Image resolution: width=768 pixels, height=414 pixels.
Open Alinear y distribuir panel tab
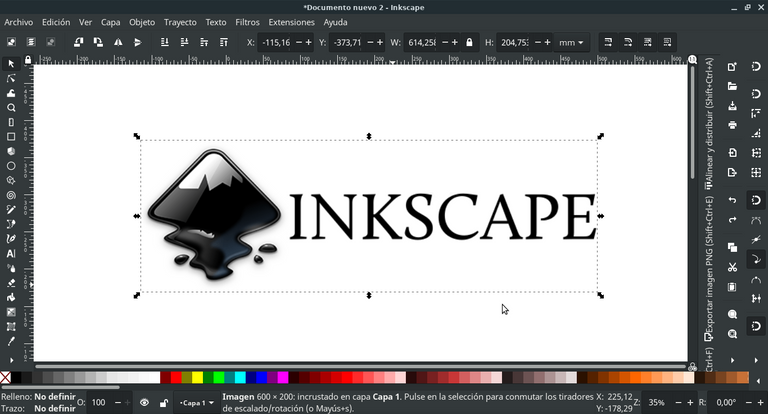[x=709, y=123]
